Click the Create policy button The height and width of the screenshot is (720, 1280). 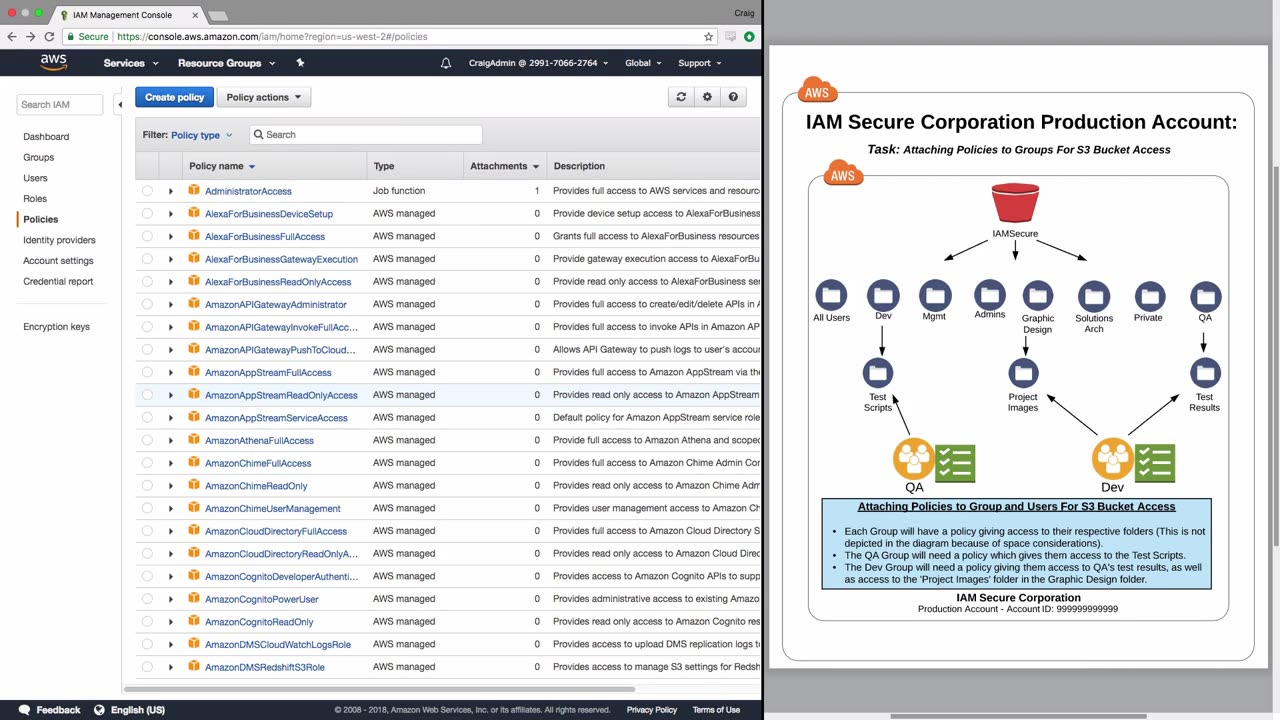174,97
